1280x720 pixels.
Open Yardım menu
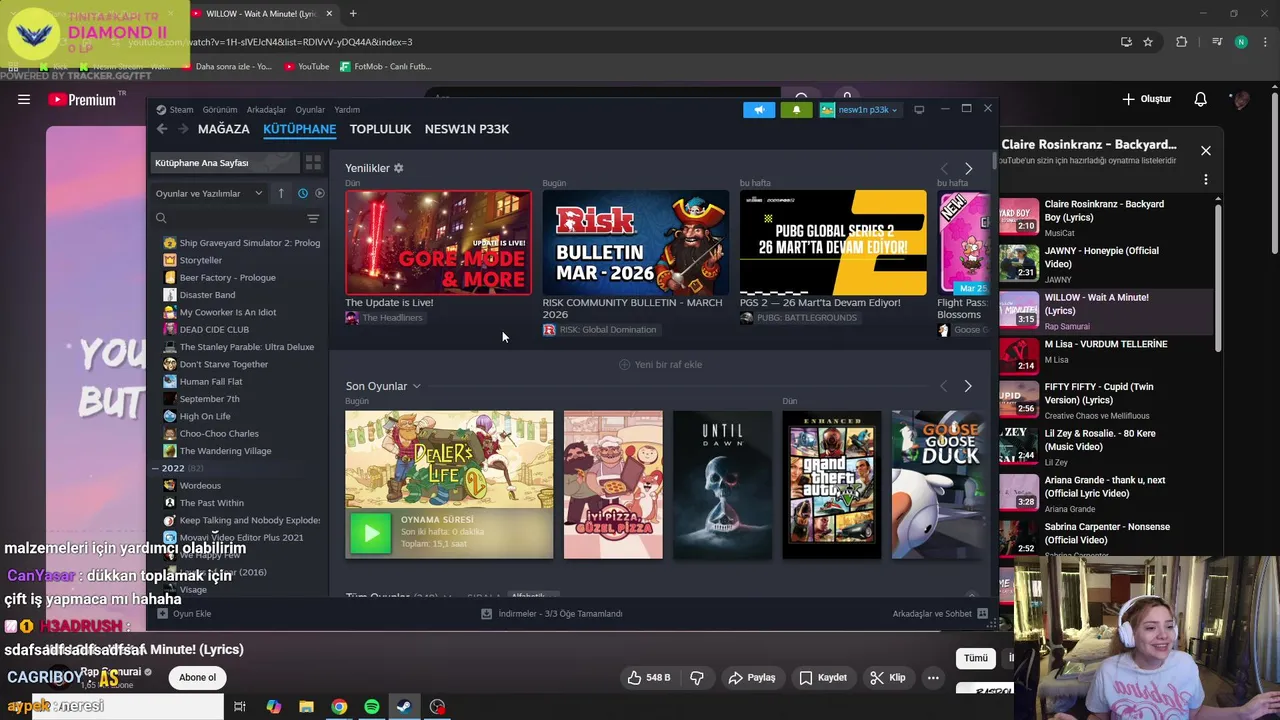(347, 110)
